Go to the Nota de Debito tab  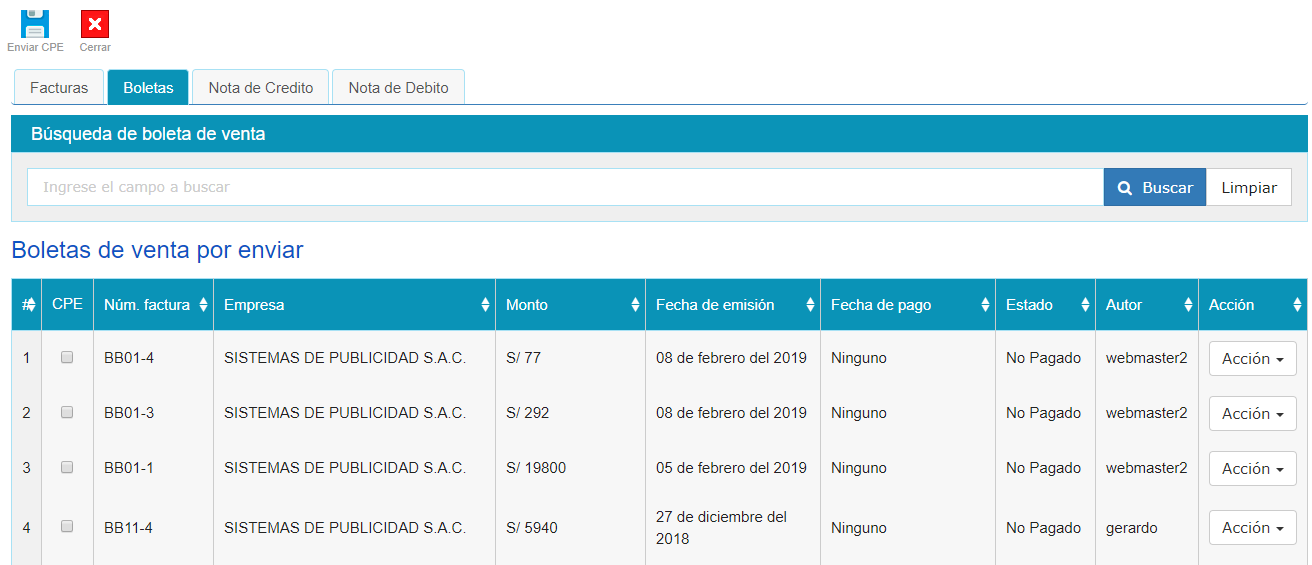(398, 88)
